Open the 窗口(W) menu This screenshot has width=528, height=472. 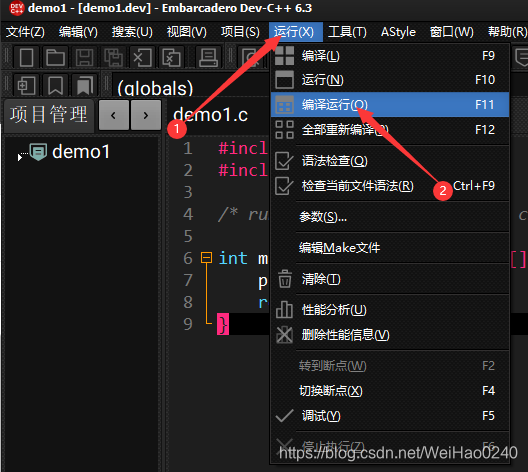click(x=452, y=32)
